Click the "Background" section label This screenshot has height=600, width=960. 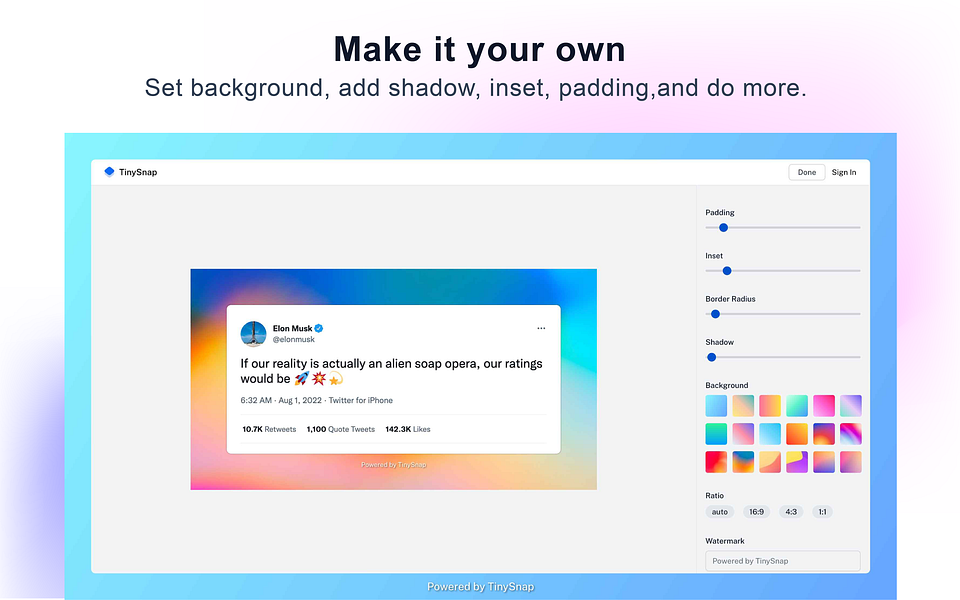[x=727, y=385]
